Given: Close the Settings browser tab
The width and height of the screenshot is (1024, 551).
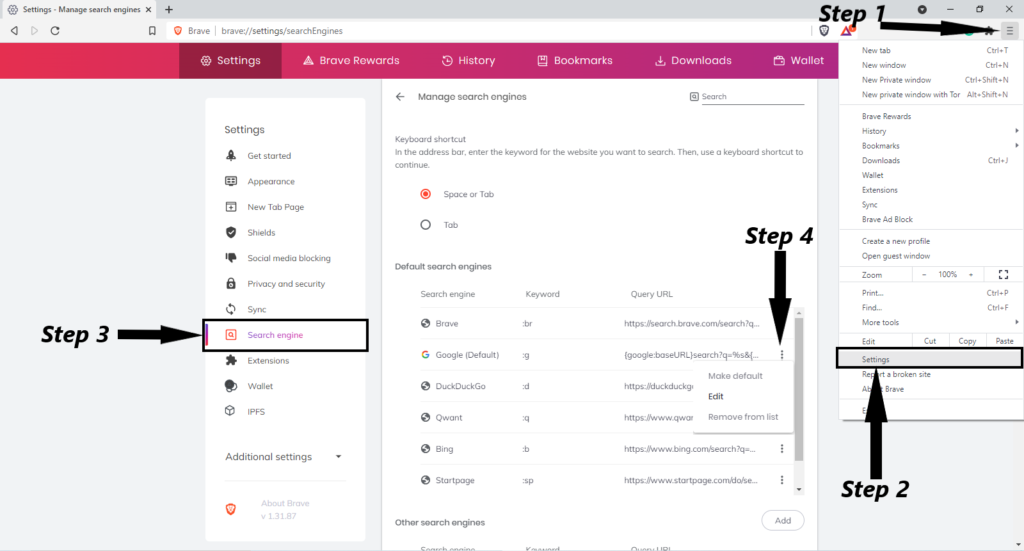Looking at the screenshot, I should tap(148, 10).
